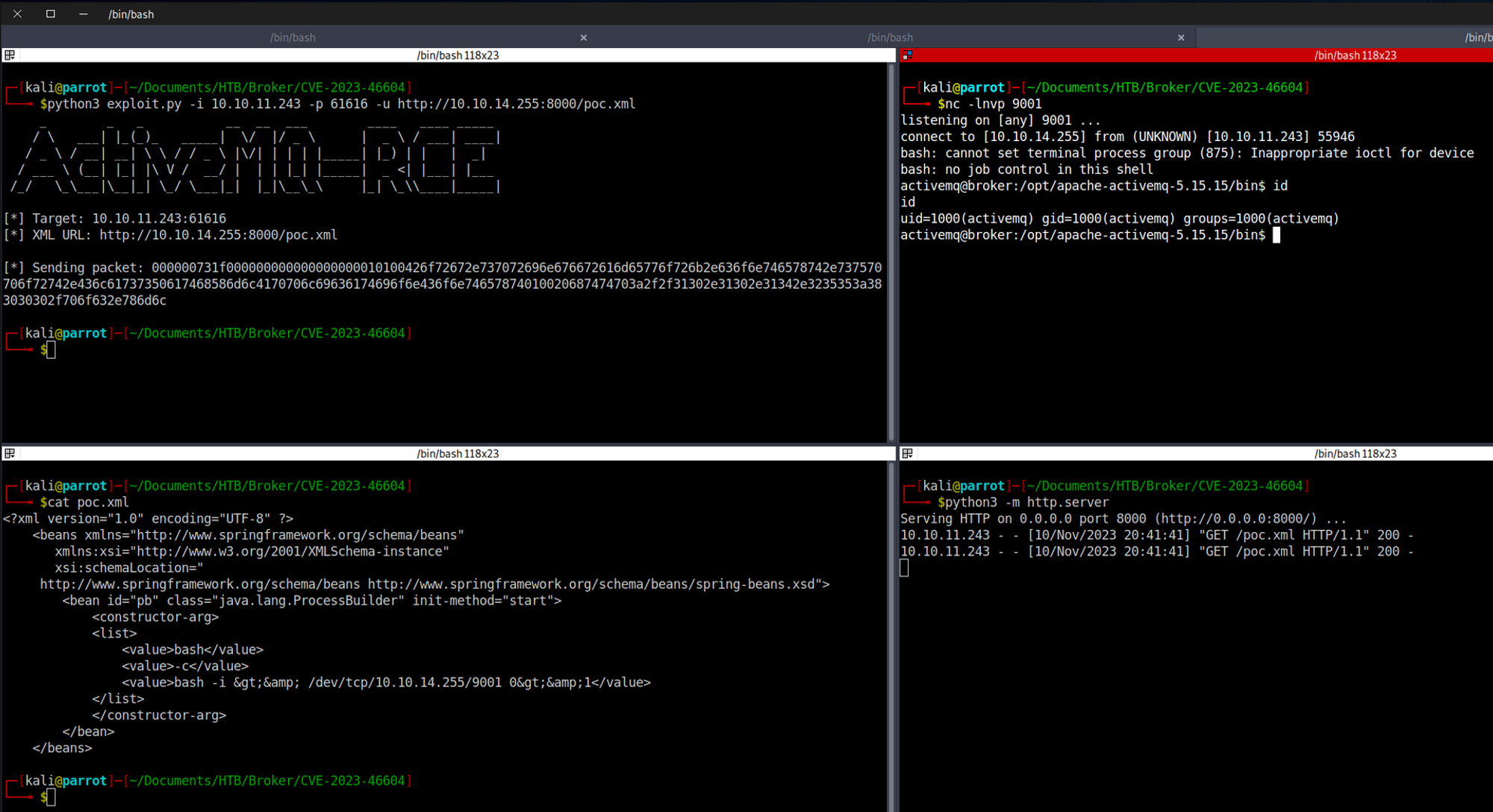
Task: Open the http://0.0.0.0:8000/ link in server output
Action: 1236,519
